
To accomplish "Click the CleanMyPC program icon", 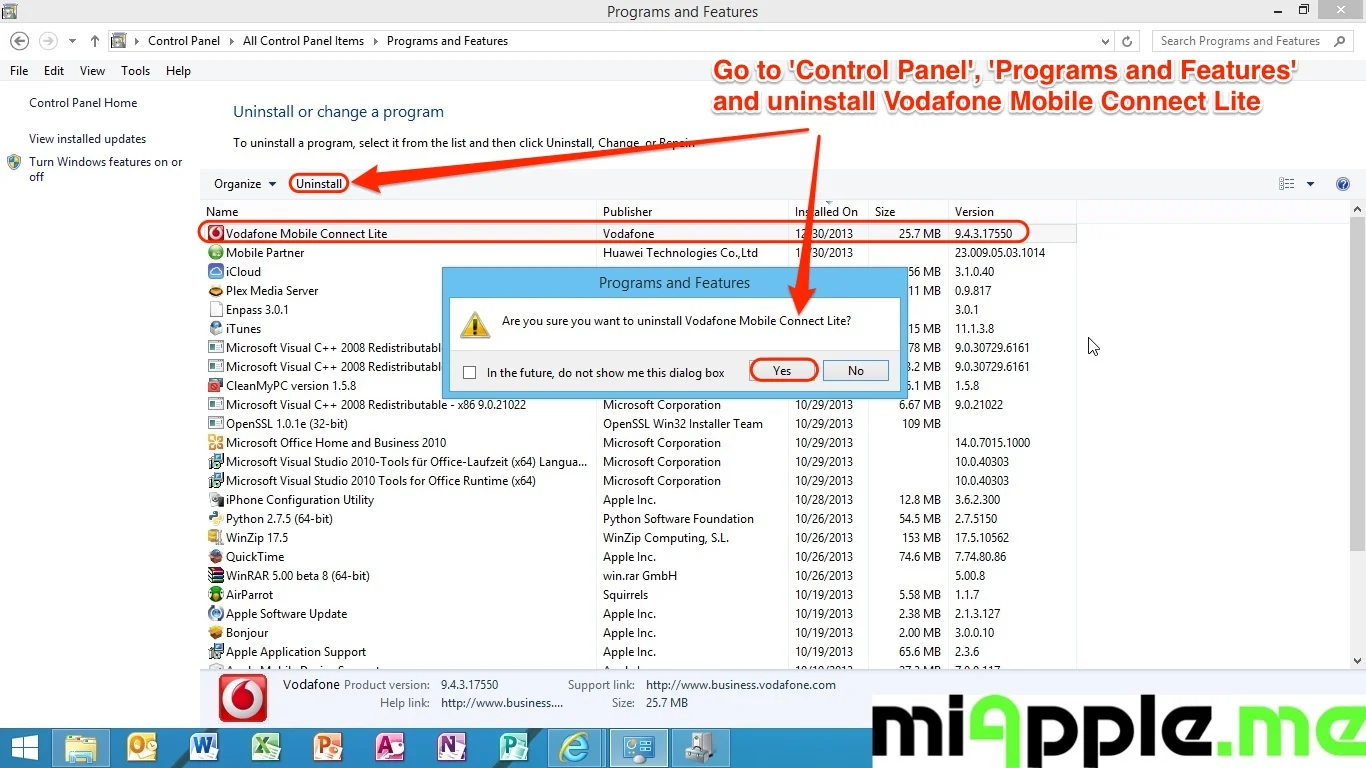I will point(215,386).
